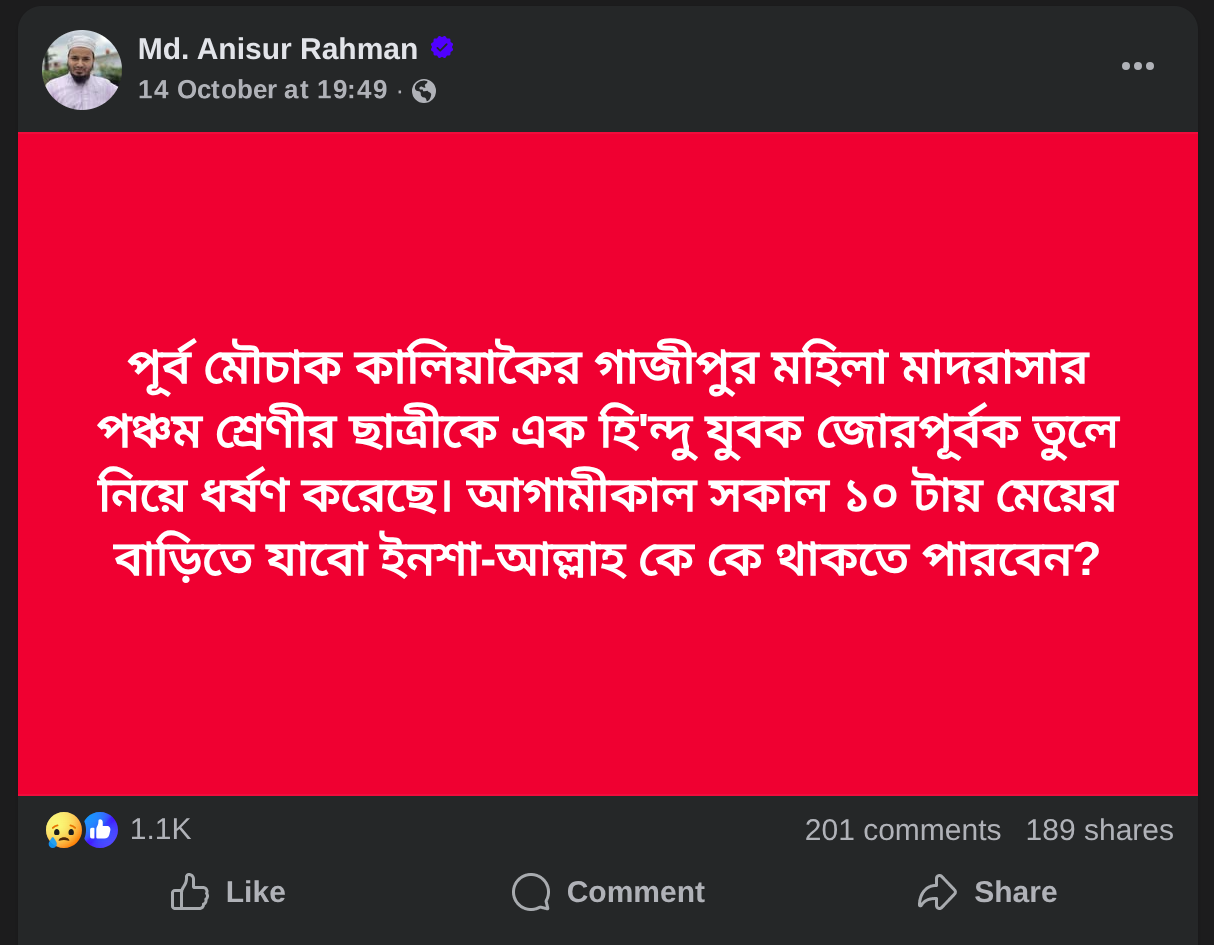
Task: Click the curved arrow share icon
Action: coord(937,892)
